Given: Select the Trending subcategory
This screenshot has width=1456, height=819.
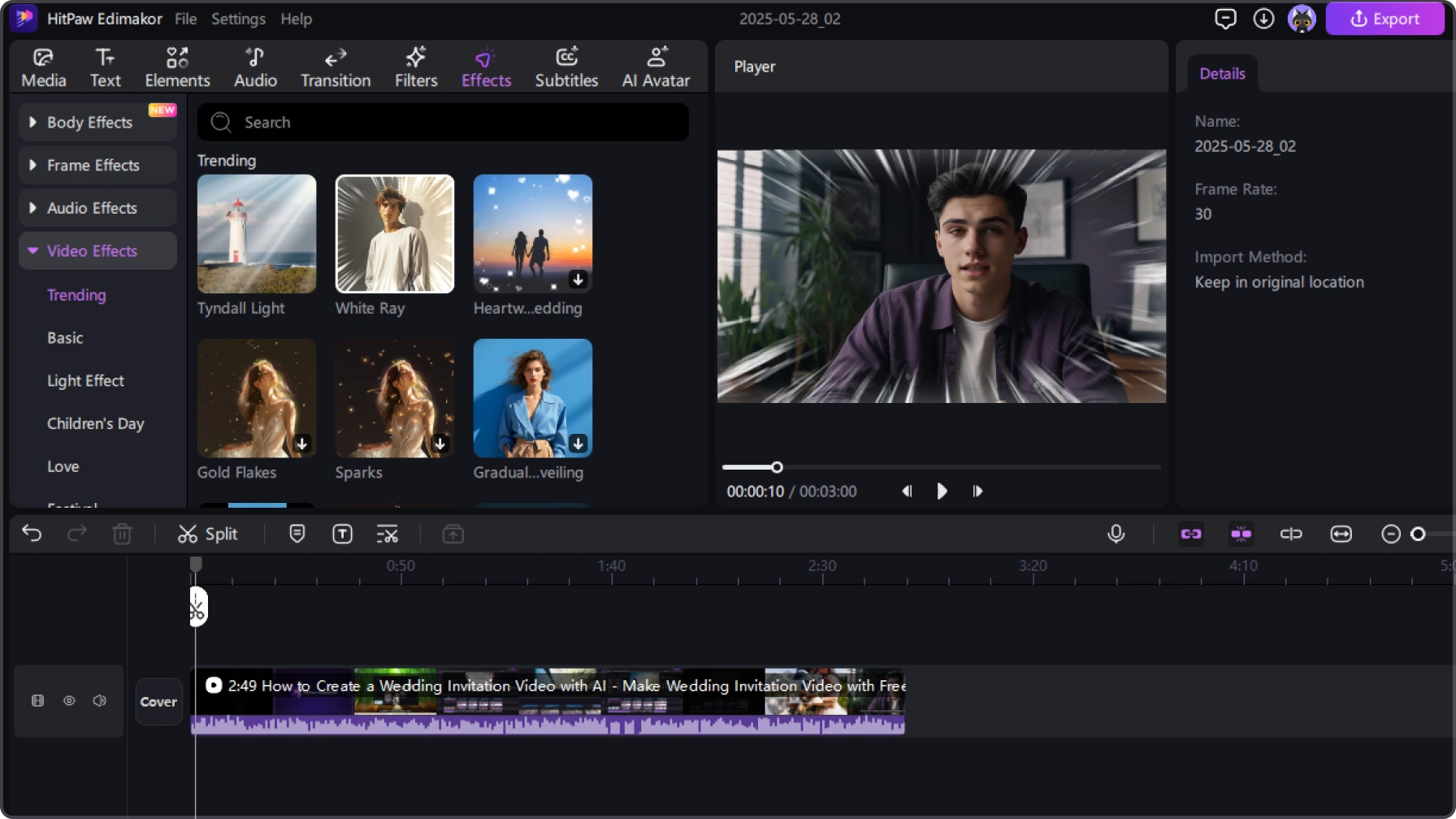Looking at the screenshot, I should [76, 295].
